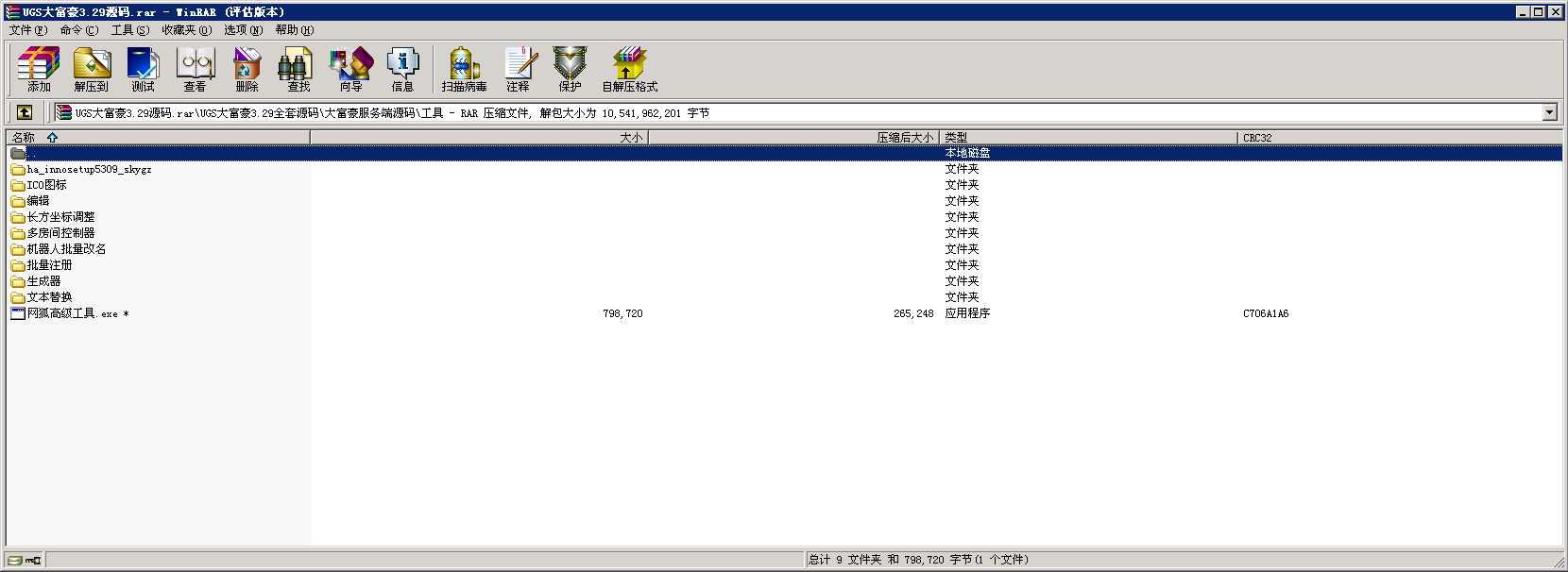
Task: Open the 收藏夹(O) menu
Action: pos(186,30)
